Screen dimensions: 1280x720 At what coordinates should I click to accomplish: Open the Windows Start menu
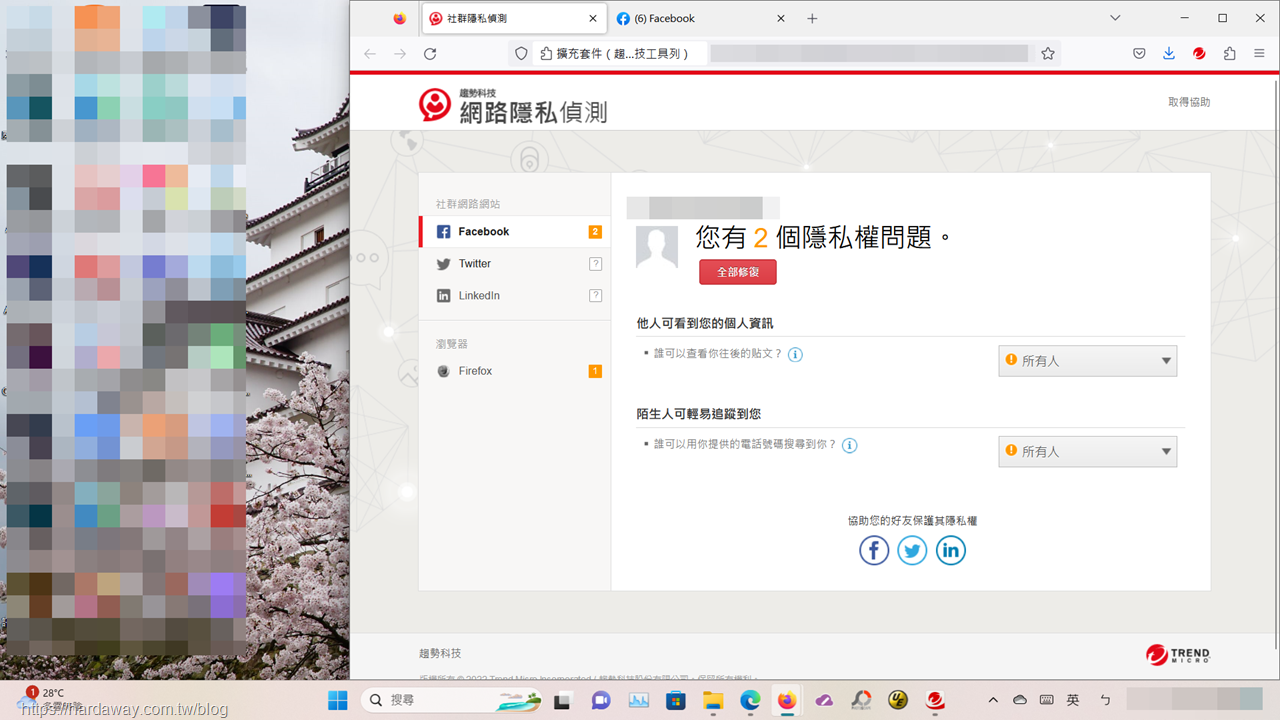[x=338, y=700]
